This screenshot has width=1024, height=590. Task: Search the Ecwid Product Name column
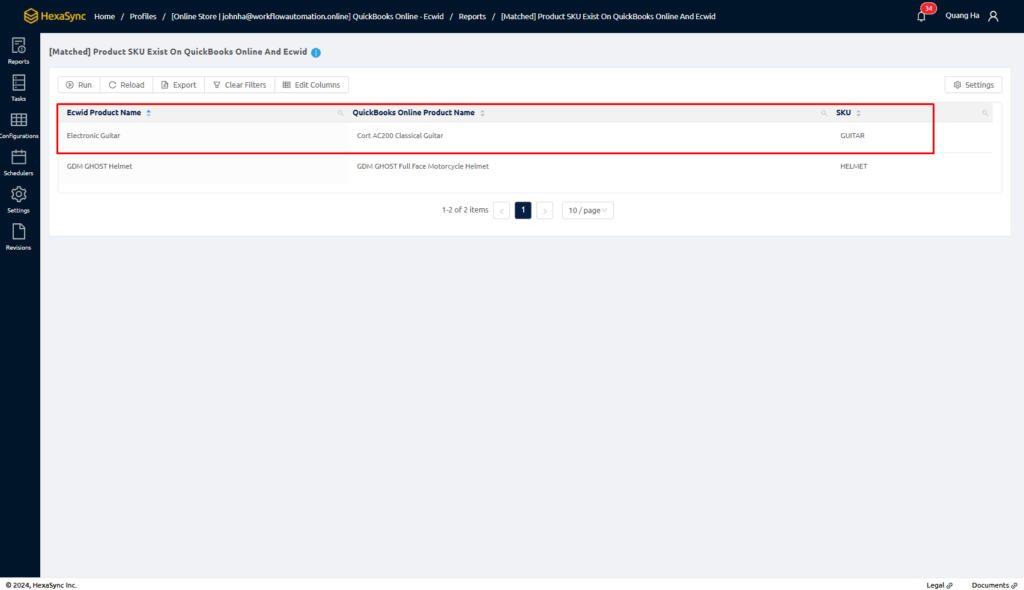click(340, 113)
